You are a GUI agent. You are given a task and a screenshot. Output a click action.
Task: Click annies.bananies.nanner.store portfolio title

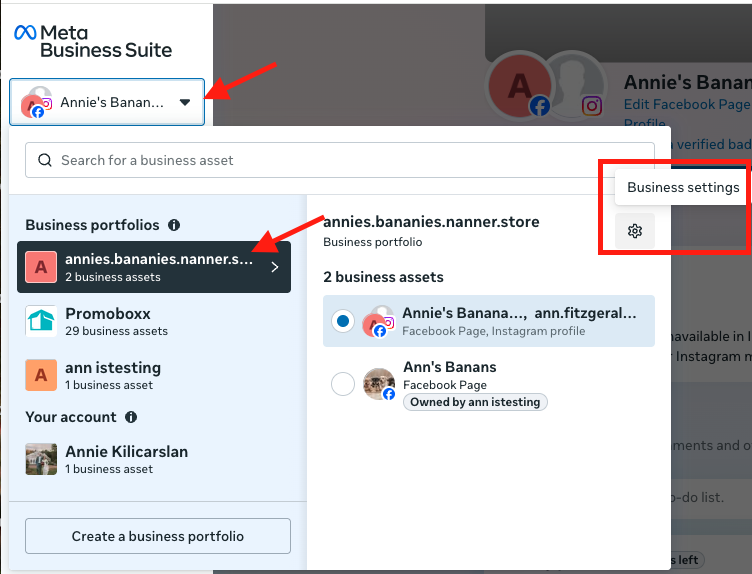pyautogui.click(x=431, y=222)
